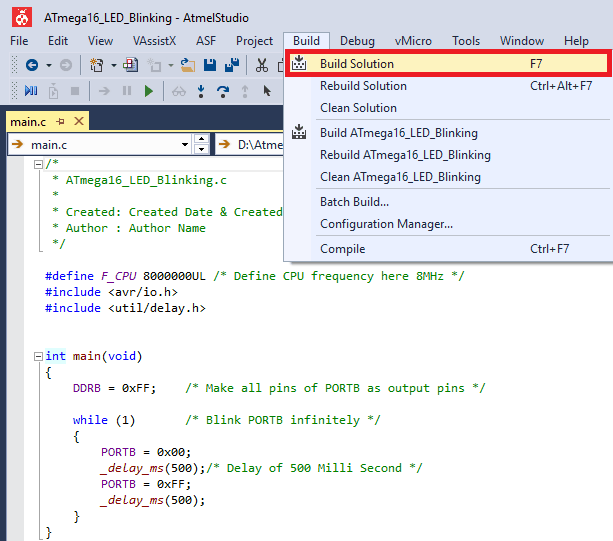Open the main.c navigation combo dropdown
The image size is (613, 541).
(185, 145)
